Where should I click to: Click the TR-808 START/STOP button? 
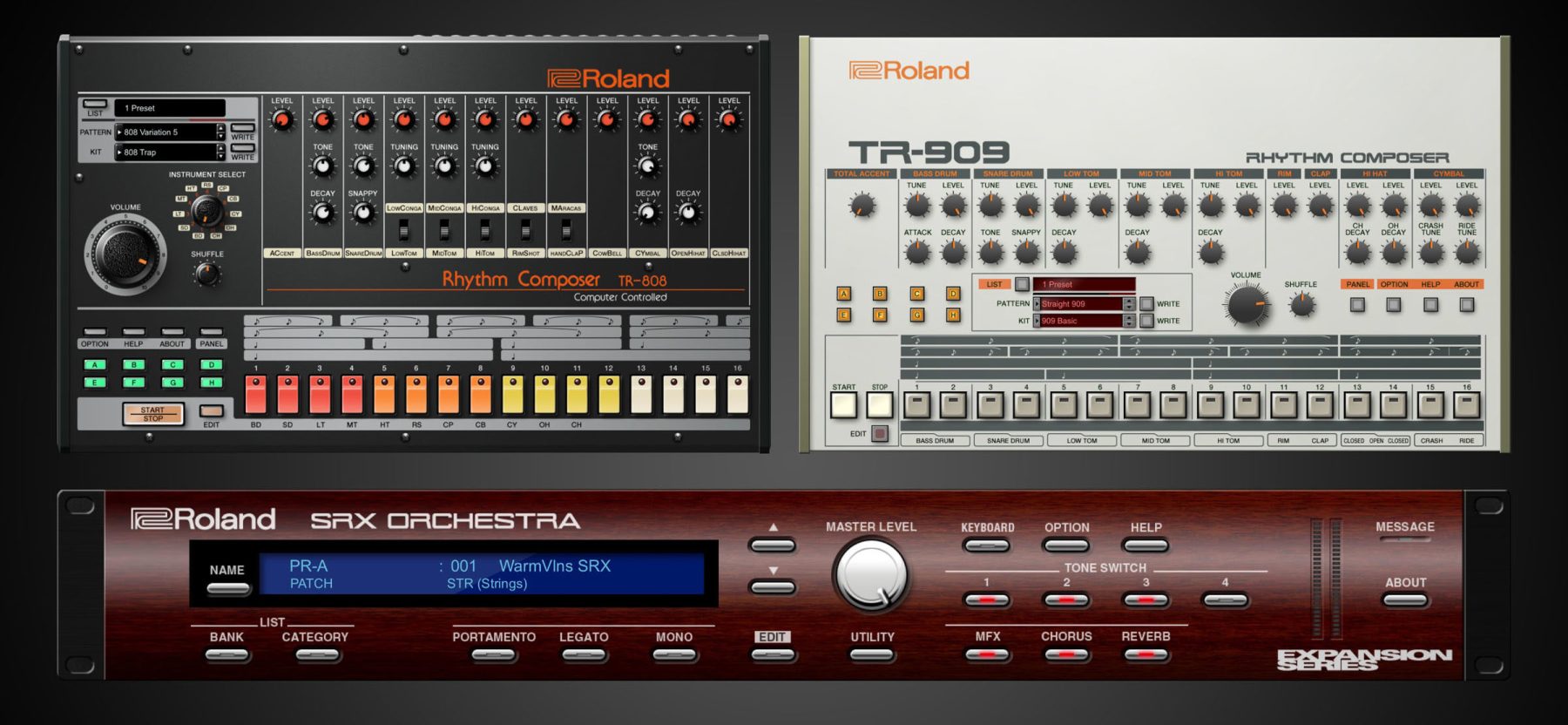(x=152, y=414)
